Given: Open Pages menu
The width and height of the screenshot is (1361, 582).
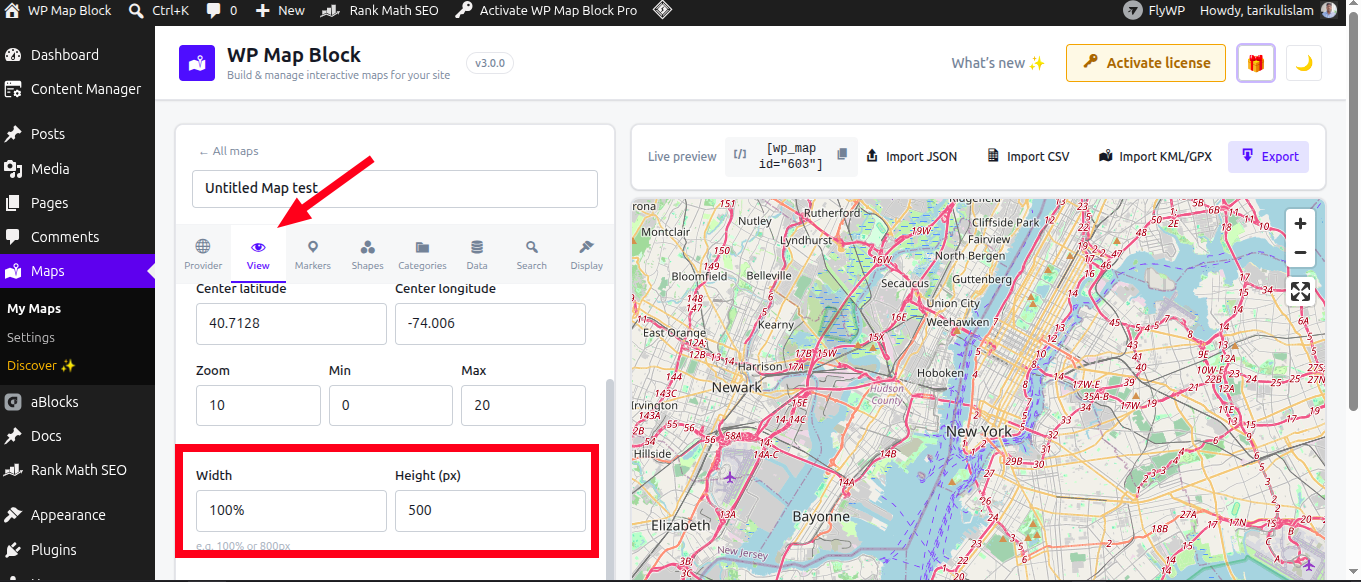Looking at the screenshot, I should coord(77,202).
